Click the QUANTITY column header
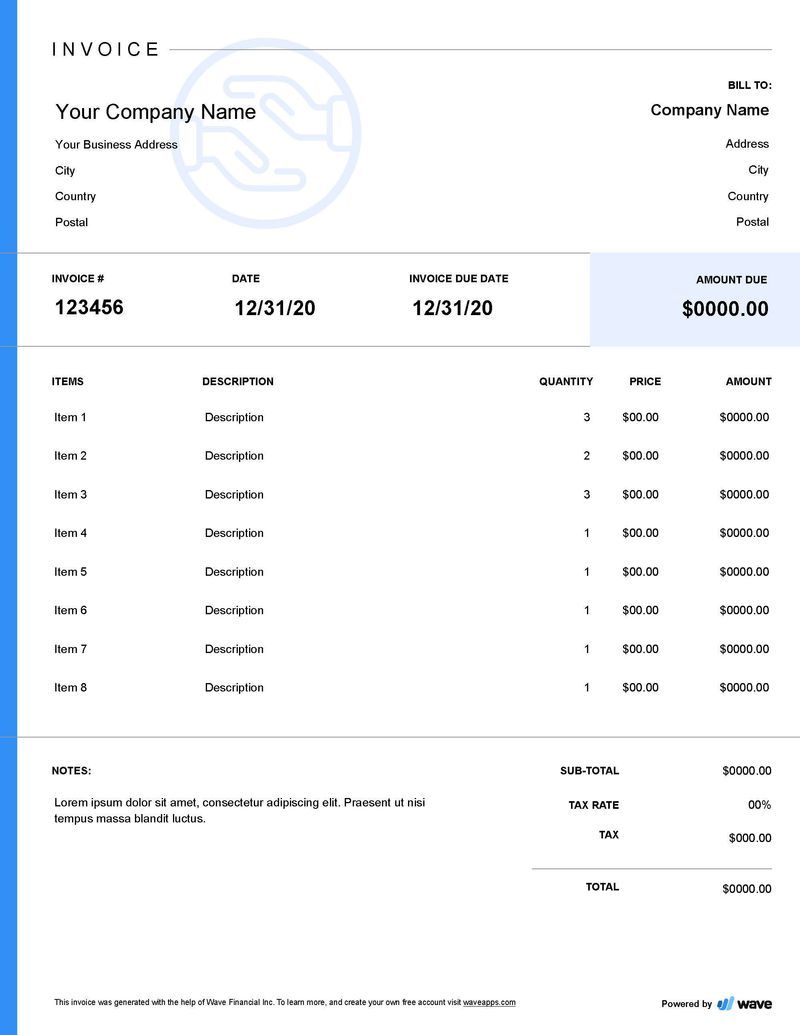This screenshot has height=1035, width=800. click(x=566, y=382)
